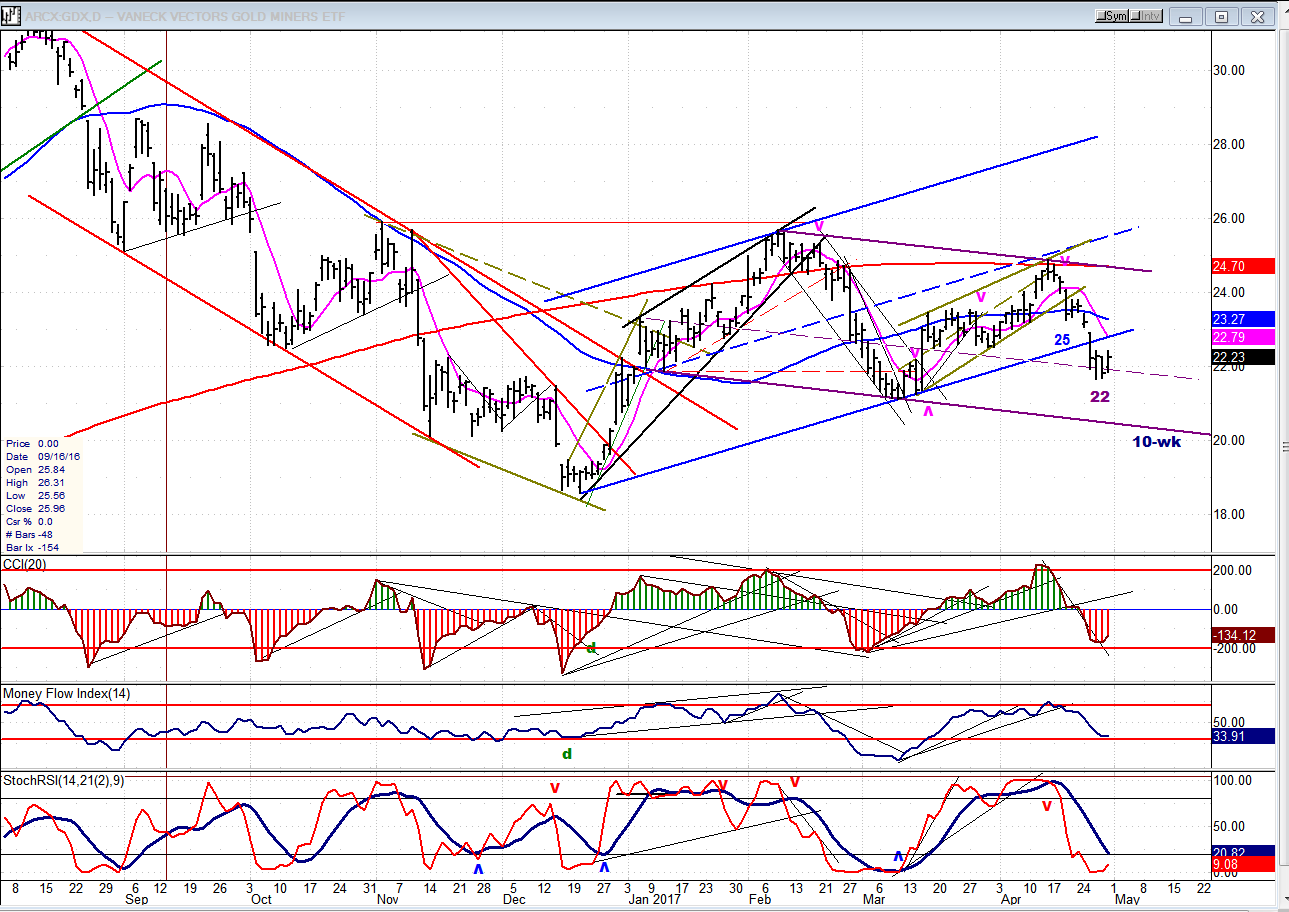Click the green d marker in Money Flow pane
Image resolution: width=1289 pixels, height=912 pixels.
[x=566, y=754]
